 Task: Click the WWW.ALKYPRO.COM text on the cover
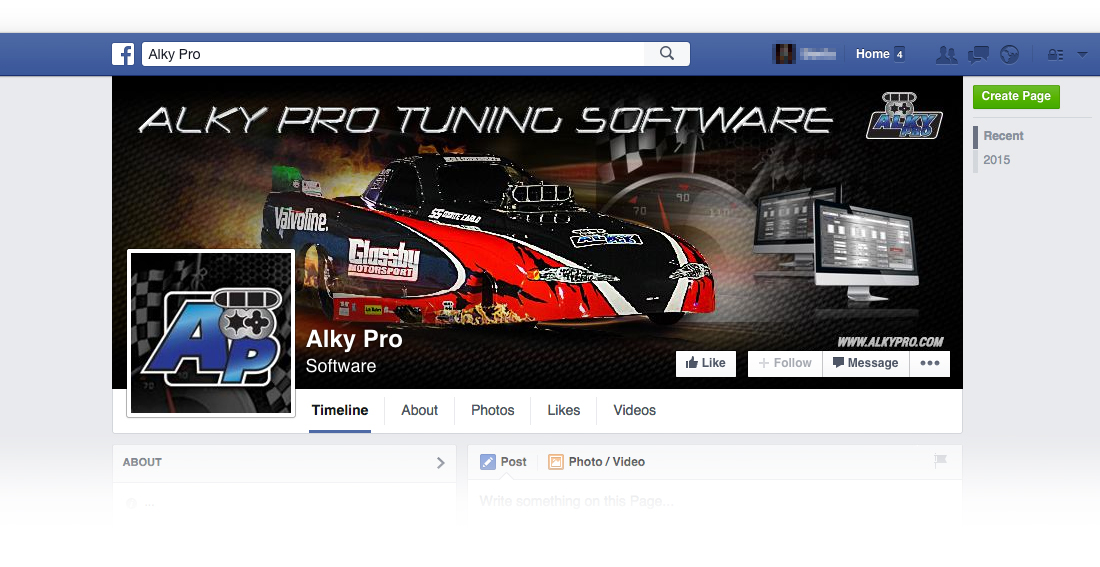click(x=890, y=342)
